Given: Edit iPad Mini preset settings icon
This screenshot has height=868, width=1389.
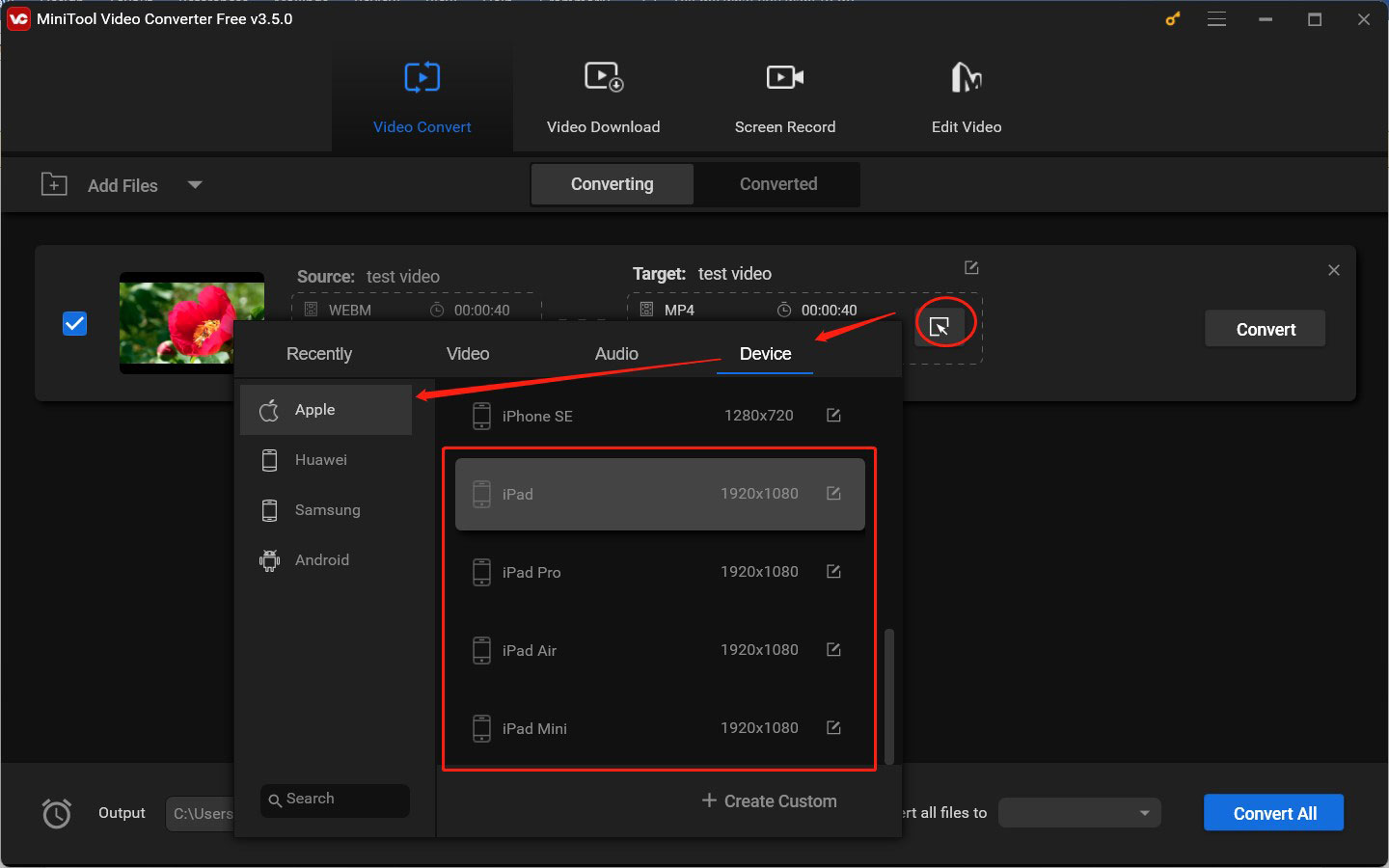Looking at the screenshot, I should [x=833, y=727].
